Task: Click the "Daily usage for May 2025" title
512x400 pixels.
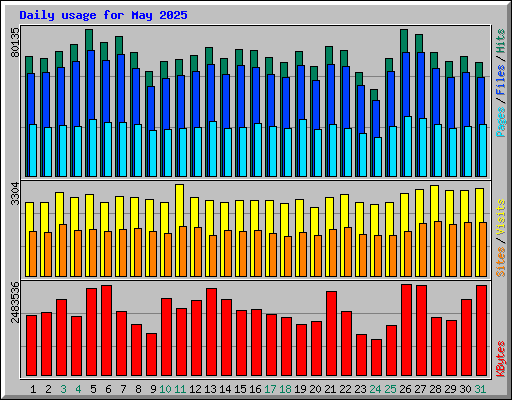Action: tap(103, 15)
